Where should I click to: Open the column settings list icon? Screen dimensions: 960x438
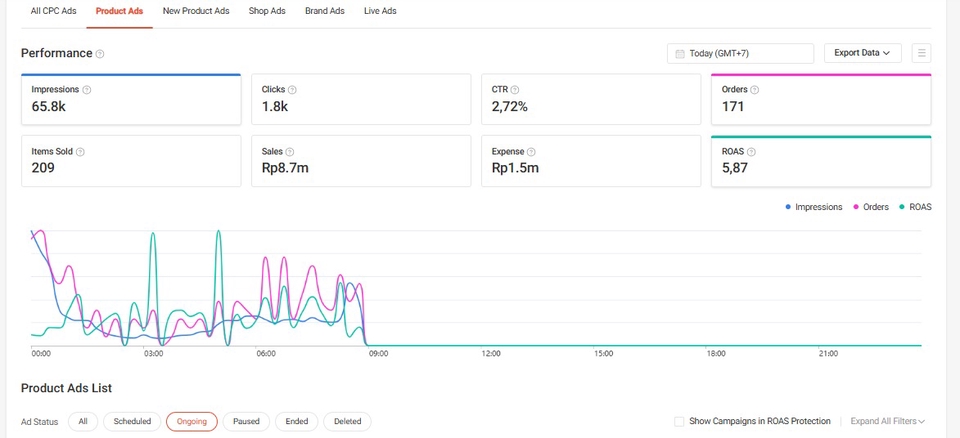(921, 53)
